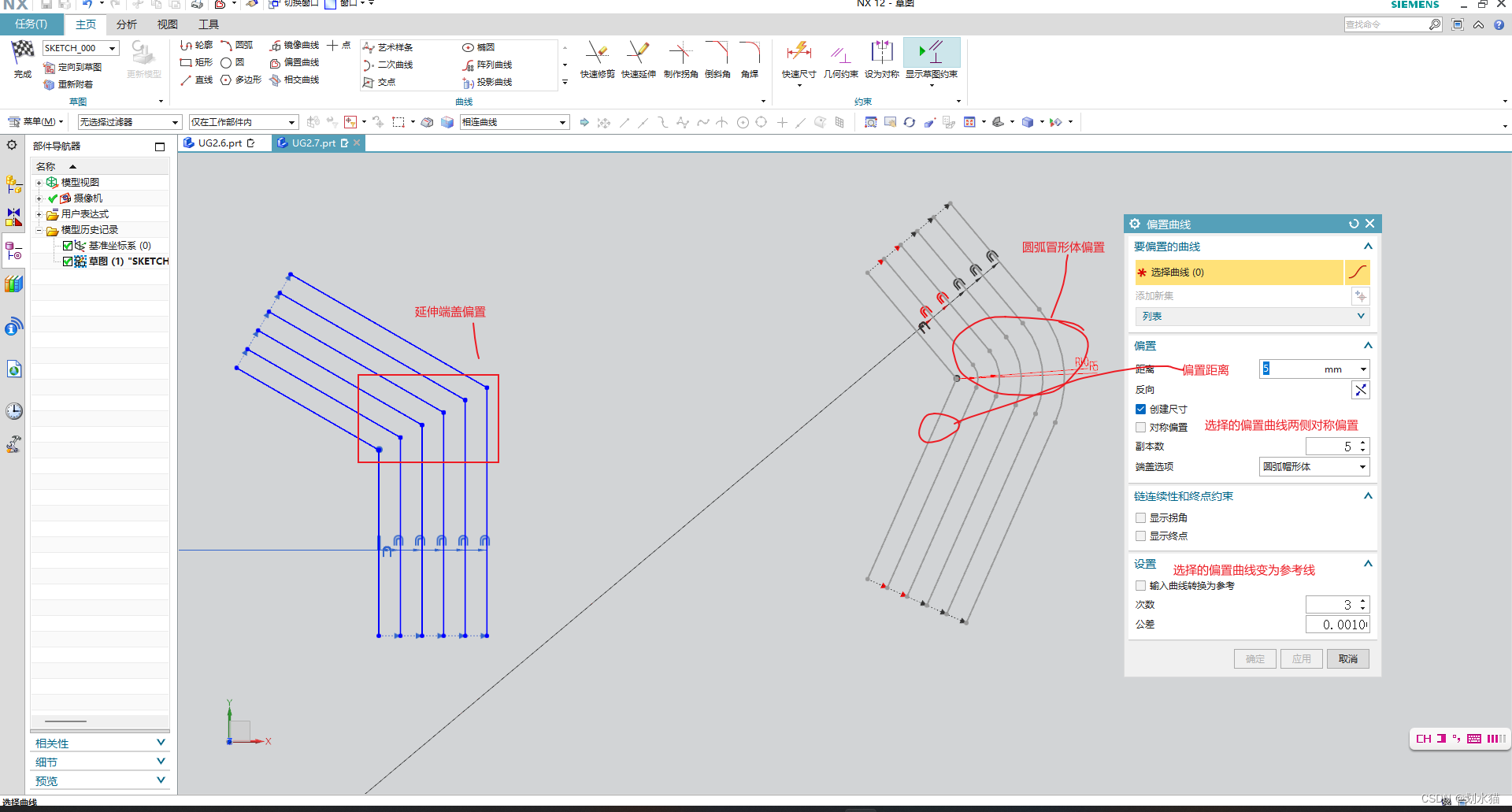Toggle Display Sketch Constraints
This screenshot has width=1512, height=812.
932,60
